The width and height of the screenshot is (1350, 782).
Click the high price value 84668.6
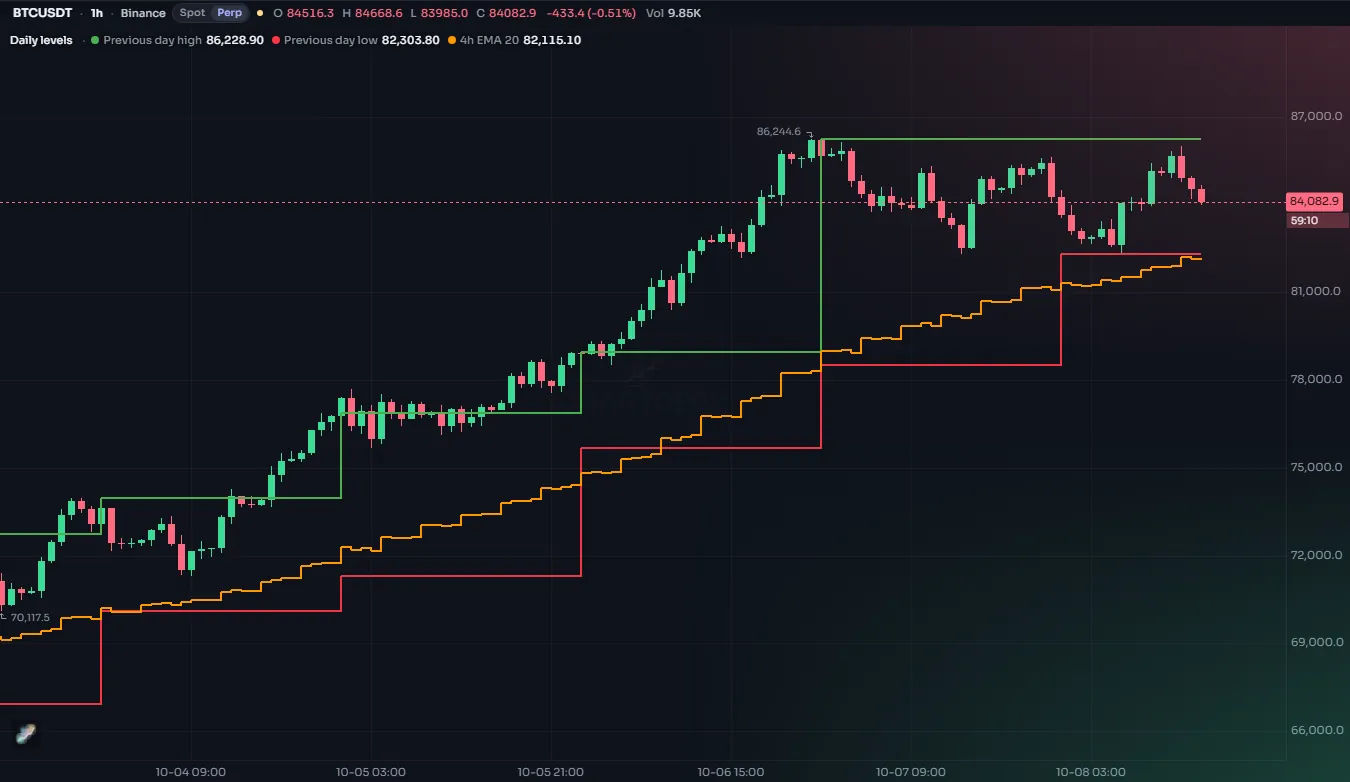point(379,13)
